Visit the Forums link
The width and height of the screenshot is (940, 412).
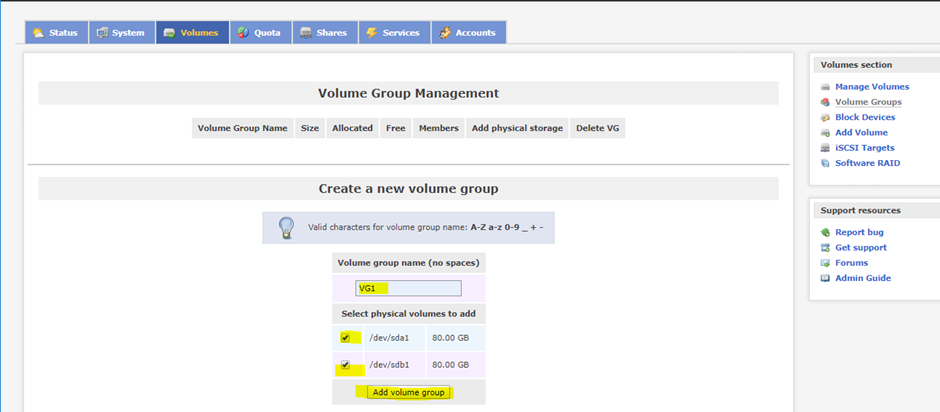(851, 263)
